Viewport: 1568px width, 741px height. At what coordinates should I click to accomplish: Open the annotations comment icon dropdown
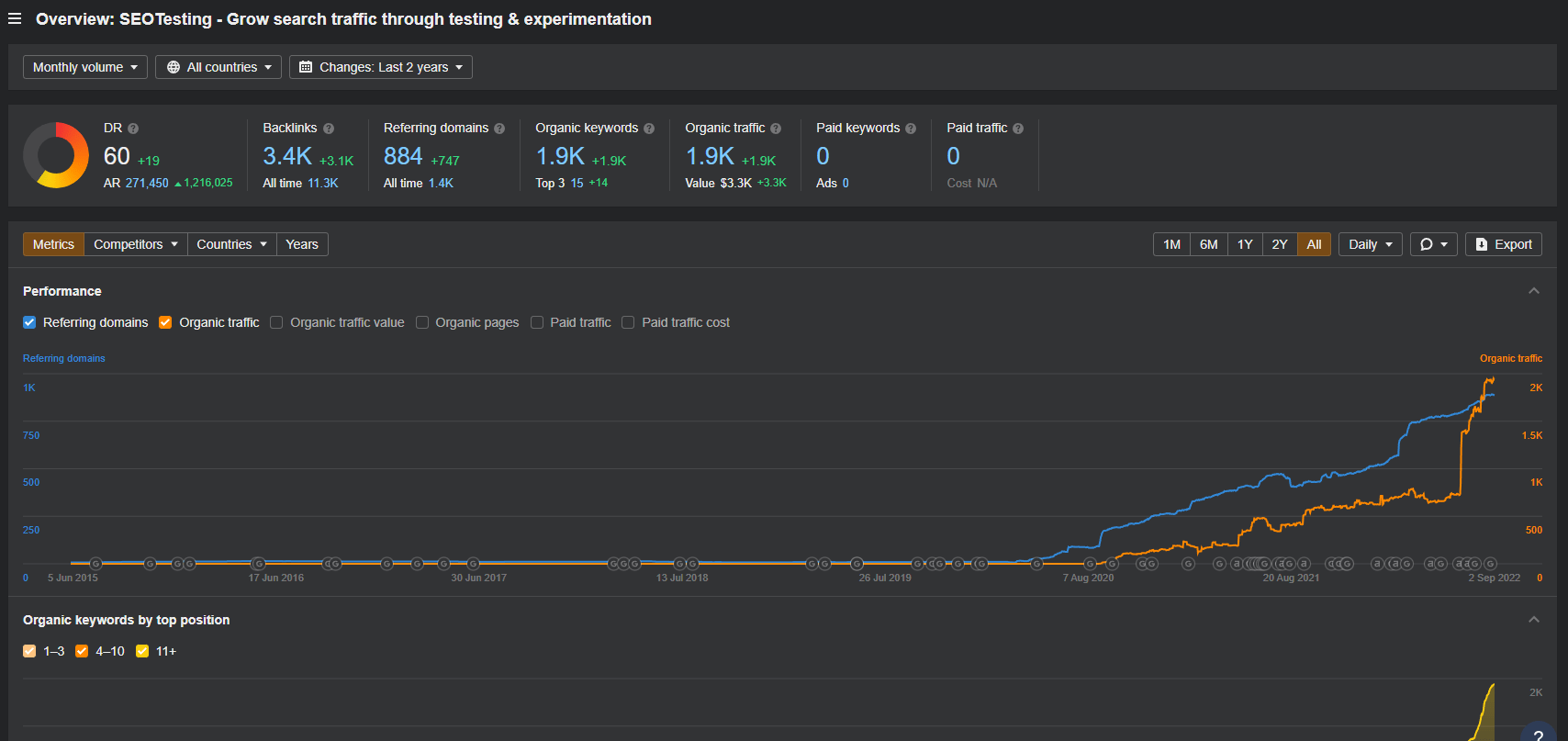click(1433, 244)
